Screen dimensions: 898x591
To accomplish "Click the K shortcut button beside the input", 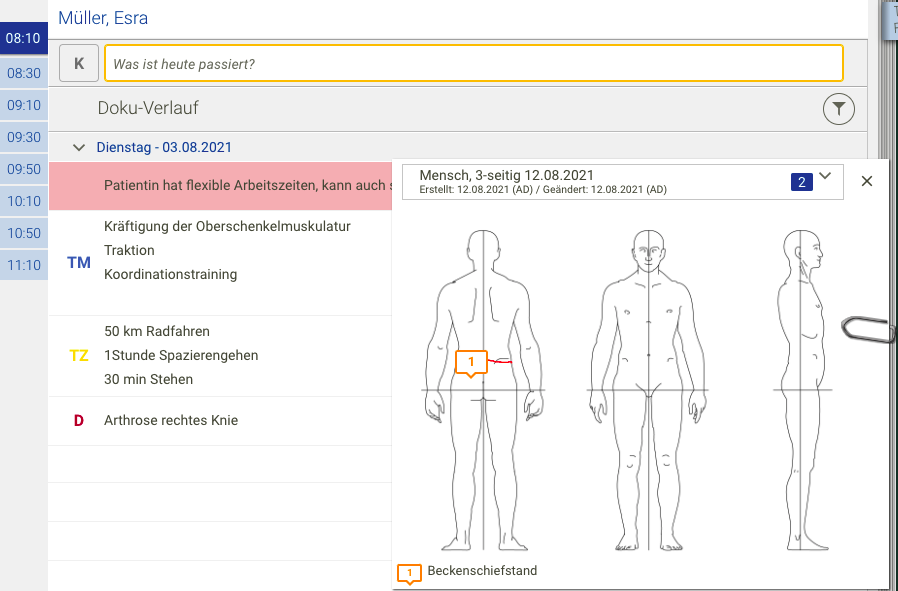I will coord(78,62).
